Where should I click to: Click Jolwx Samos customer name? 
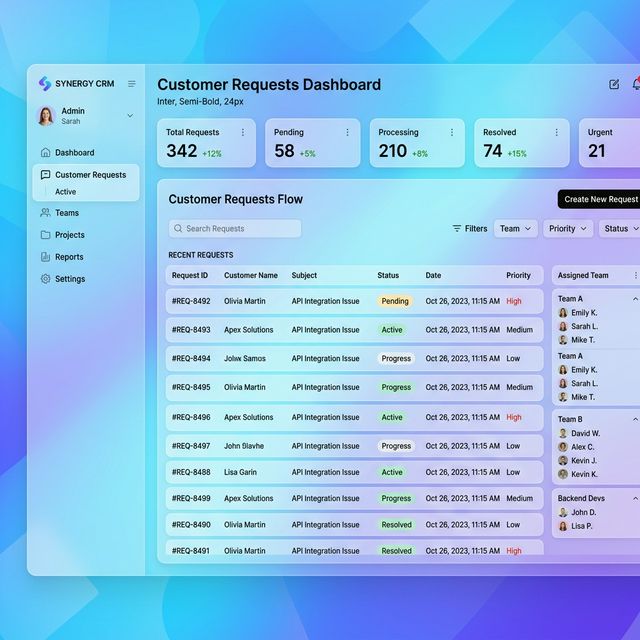click(244, 358)
